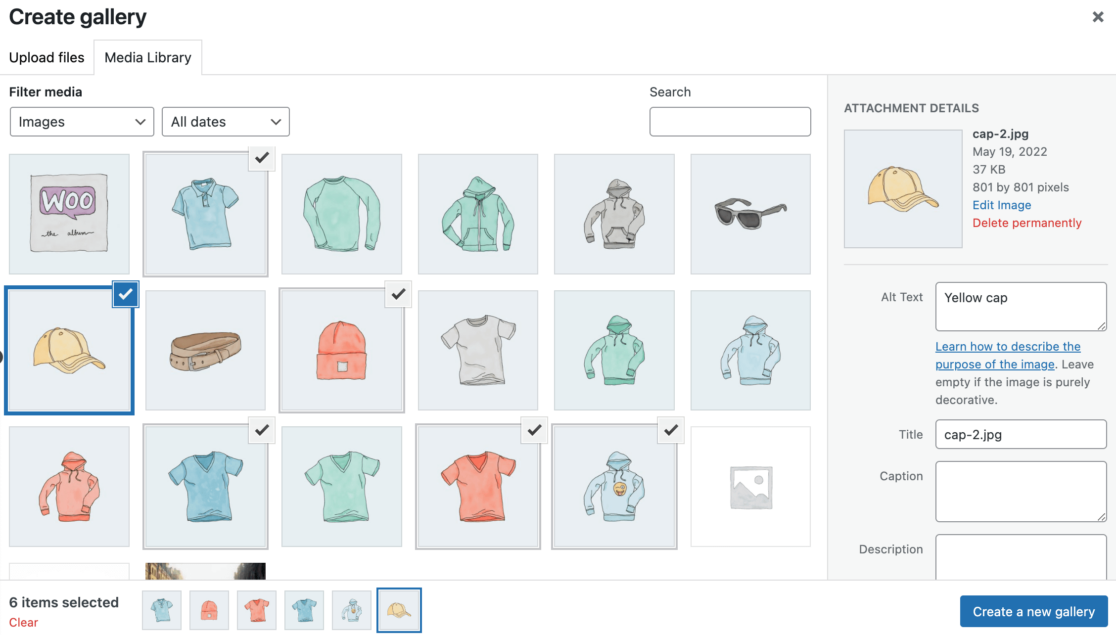Open the All dates filter dropdown

pyautogui.click(x=225, y=121)
